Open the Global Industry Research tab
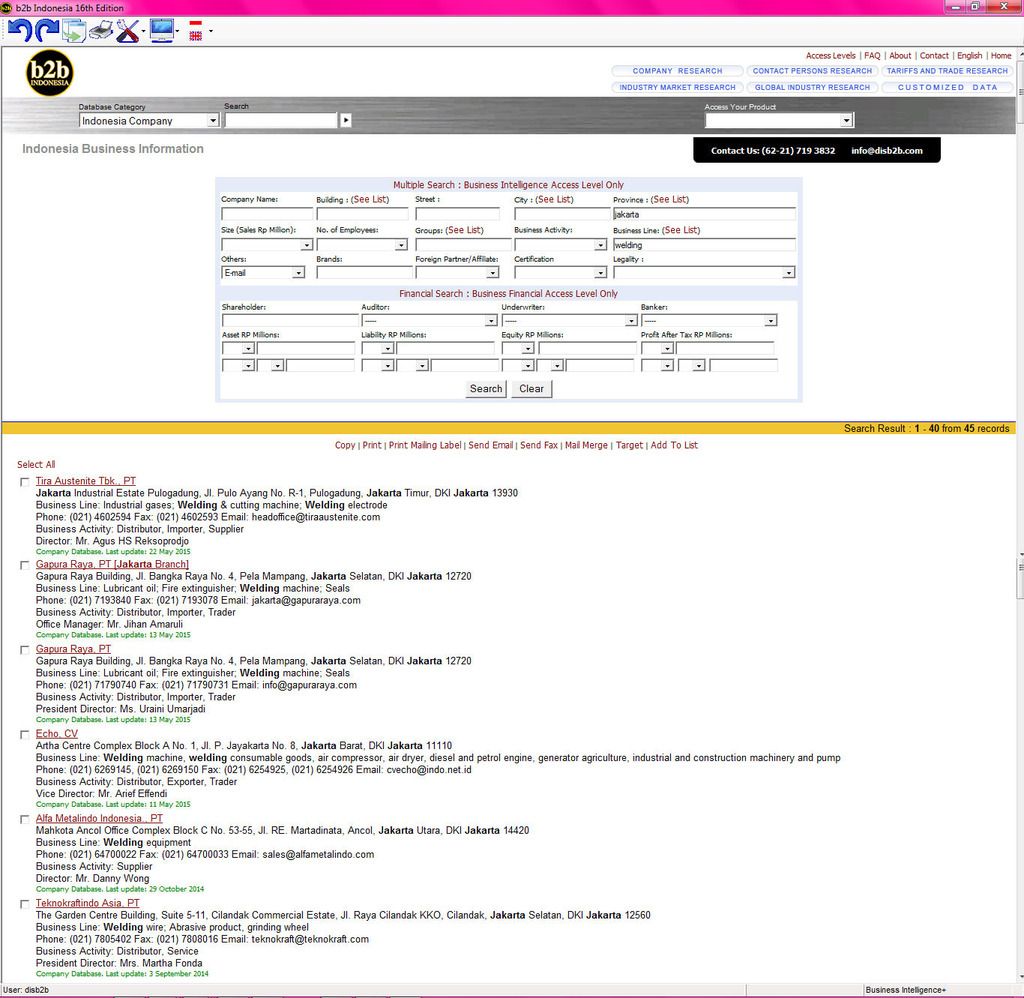Viewport: 1024px width, 998px height. [x=812, y=87]
